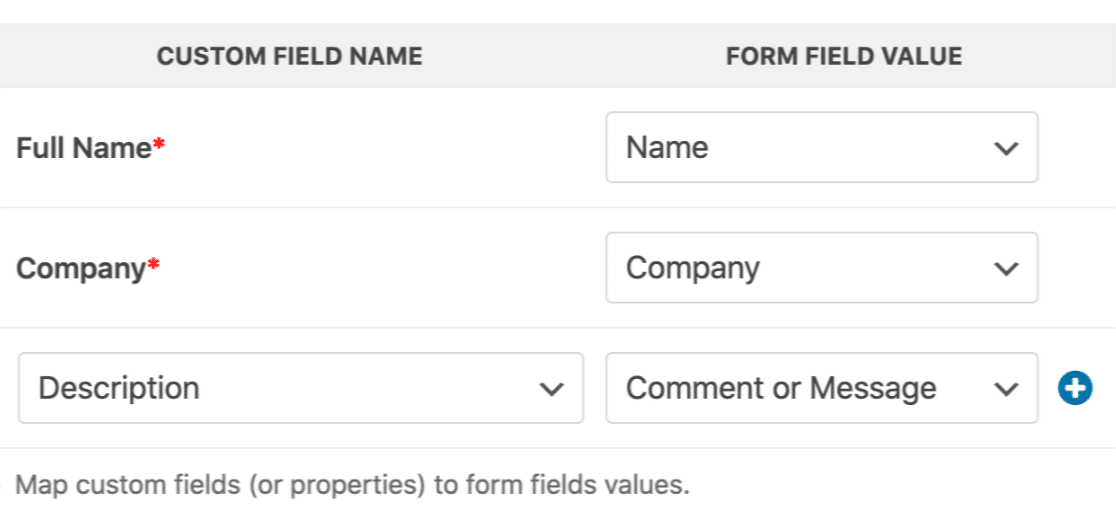This screenshot has height=519, width=1116.
Task: Click the Custom Field Name column header
Action: (x=289, y=57)
